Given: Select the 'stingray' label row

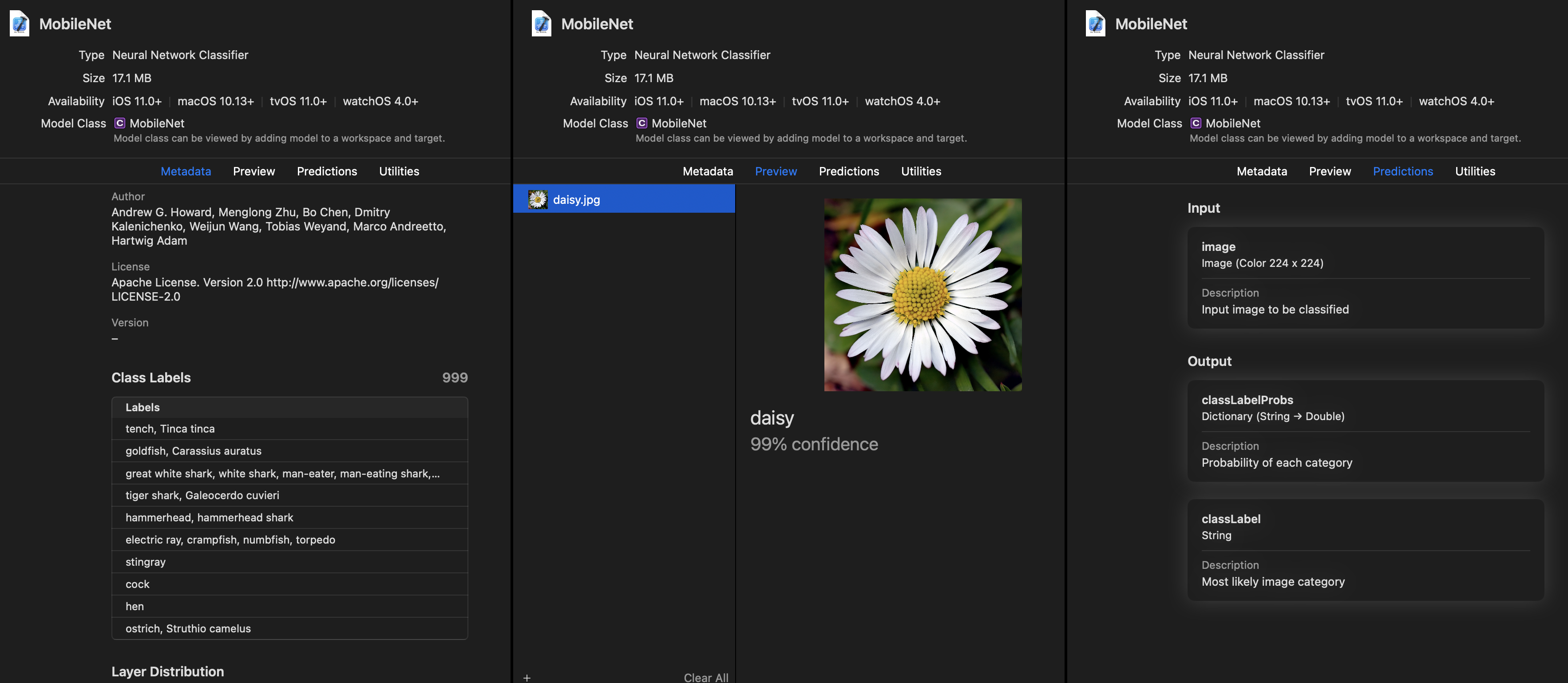Looking at the screenshot, I should [x=290, y=562].
